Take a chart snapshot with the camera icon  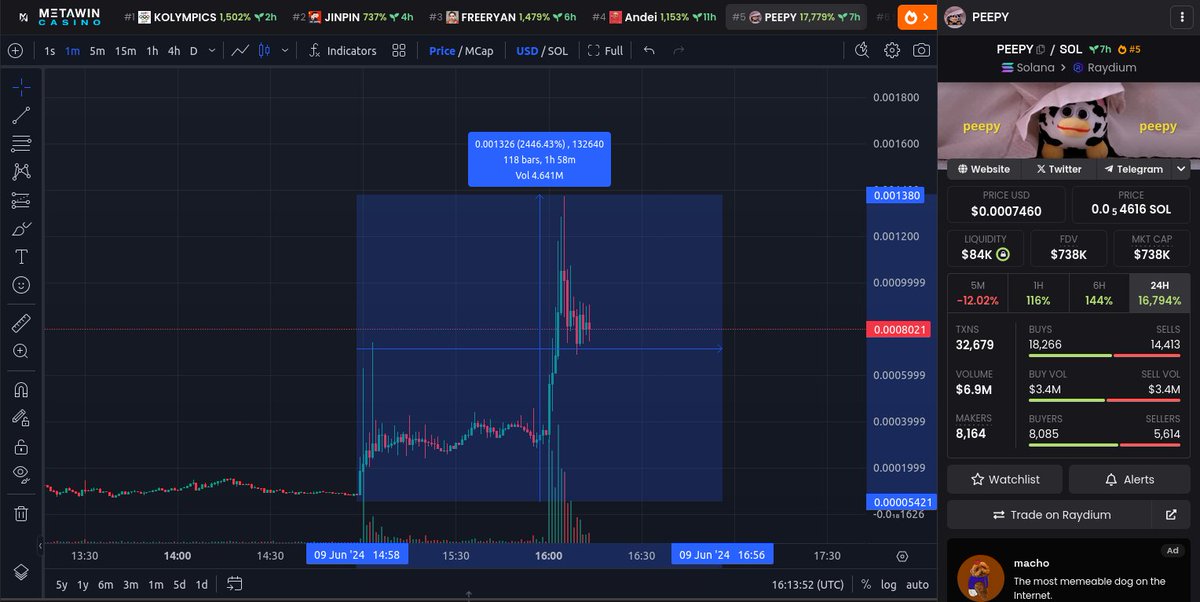(x=921, y=50)
